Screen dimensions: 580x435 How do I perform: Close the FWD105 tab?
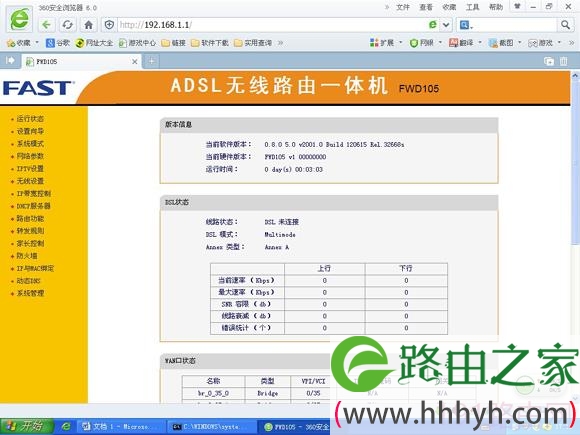135,62
